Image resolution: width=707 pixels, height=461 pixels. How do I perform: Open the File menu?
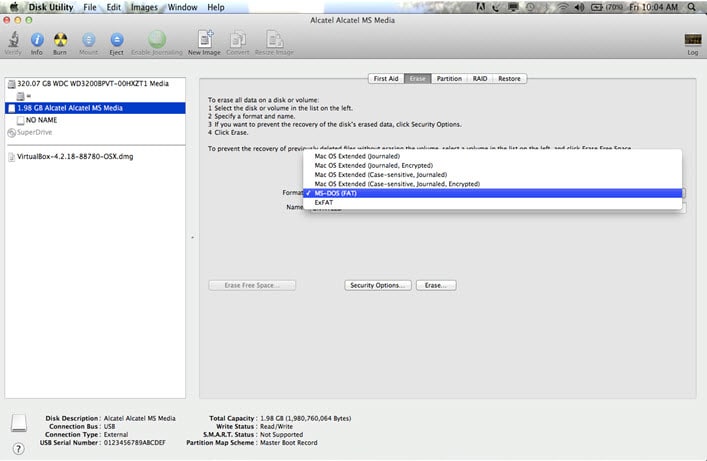(x=90, y=7)
